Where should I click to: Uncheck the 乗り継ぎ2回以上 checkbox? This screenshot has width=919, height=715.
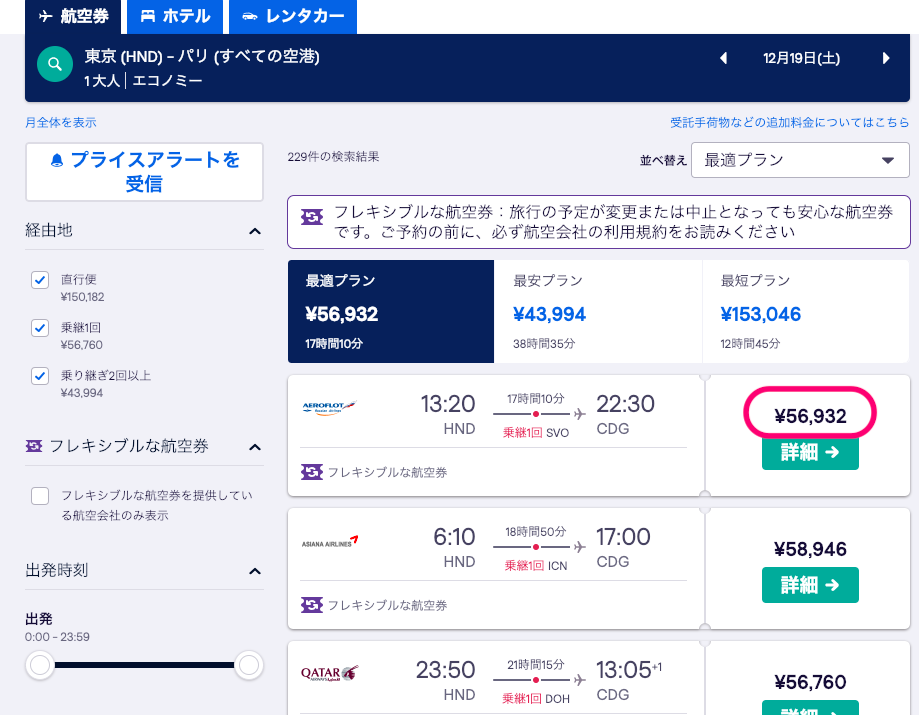click(x=40, y=376)
